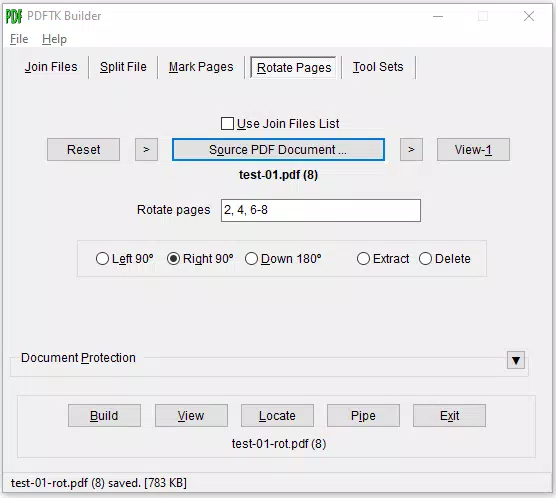This screenshot has width=556, height=498.
Task: Click the test-01-rot.pdf (8) output label
Action: [x=279, y=444]
